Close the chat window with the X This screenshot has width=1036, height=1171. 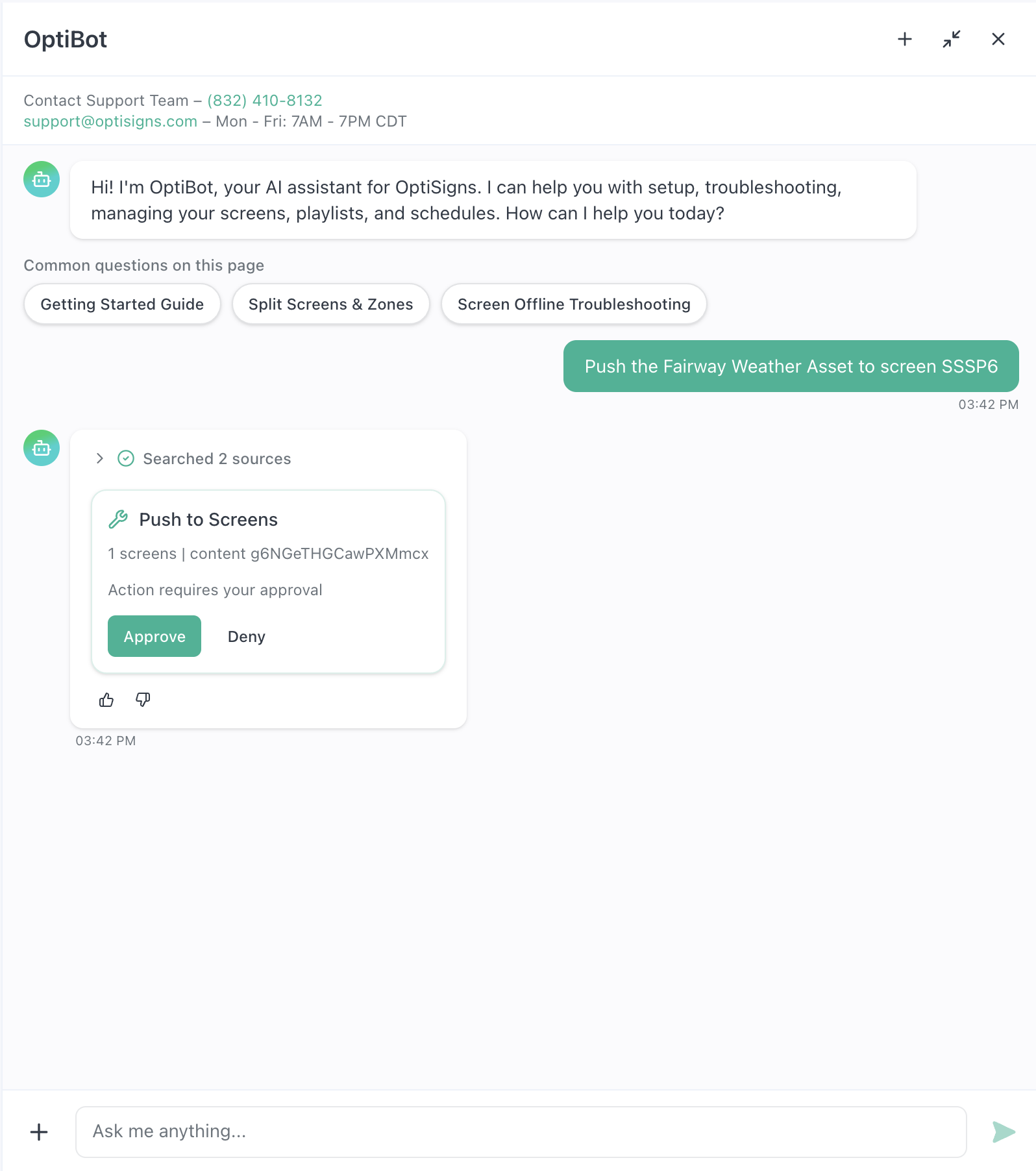[x=997, y=39]
